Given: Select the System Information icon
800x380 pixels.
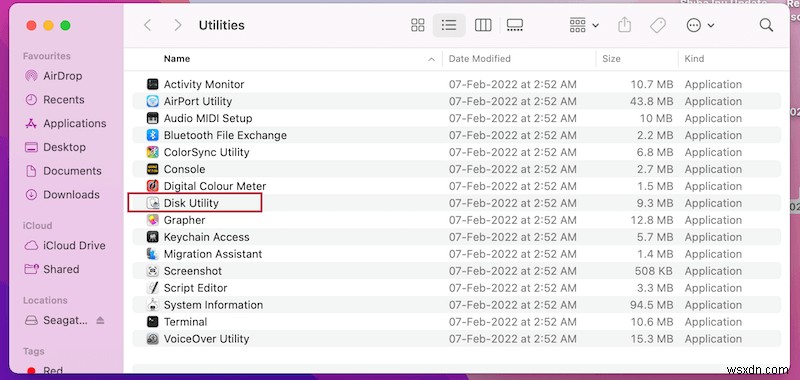Looking at the screenshot, I should (153, 305).
